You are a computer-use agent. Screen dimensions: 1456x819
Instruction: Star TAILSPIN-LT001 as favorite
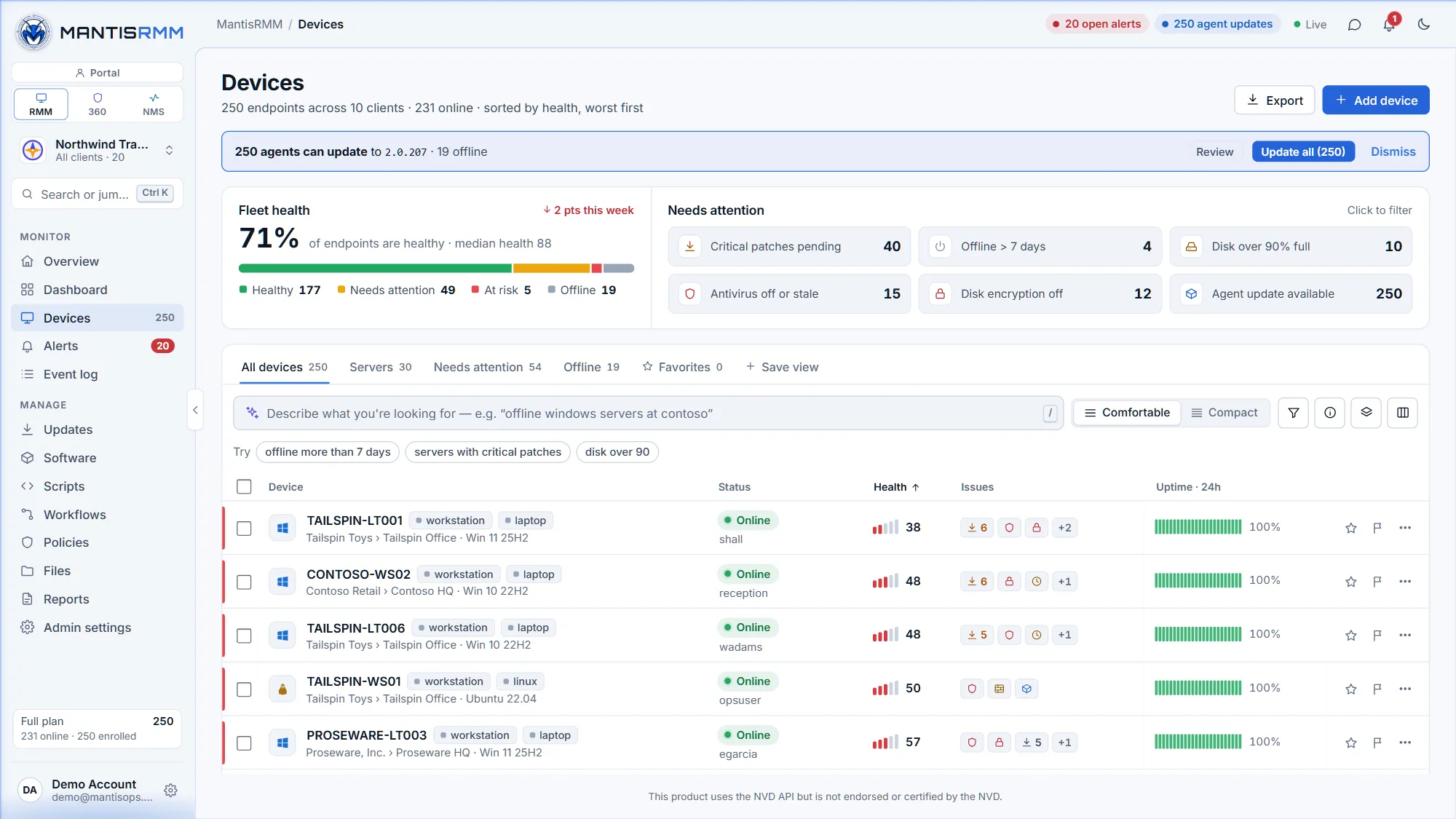[1351, 528]
